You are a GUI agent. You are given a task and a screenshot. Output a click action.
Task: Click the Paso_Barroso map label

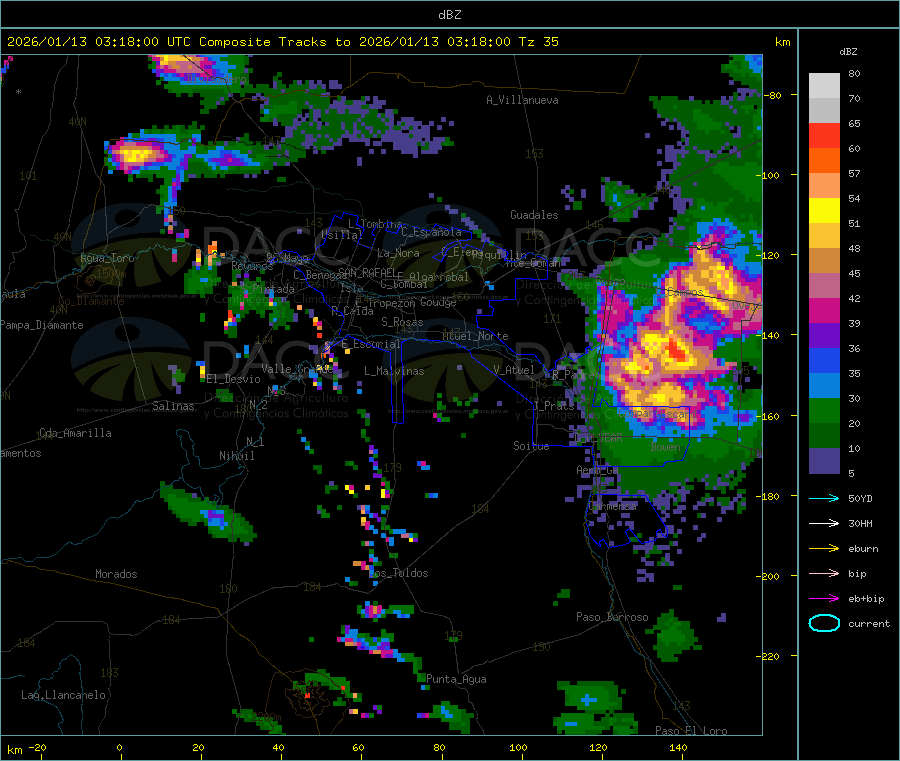coord(612,617)
